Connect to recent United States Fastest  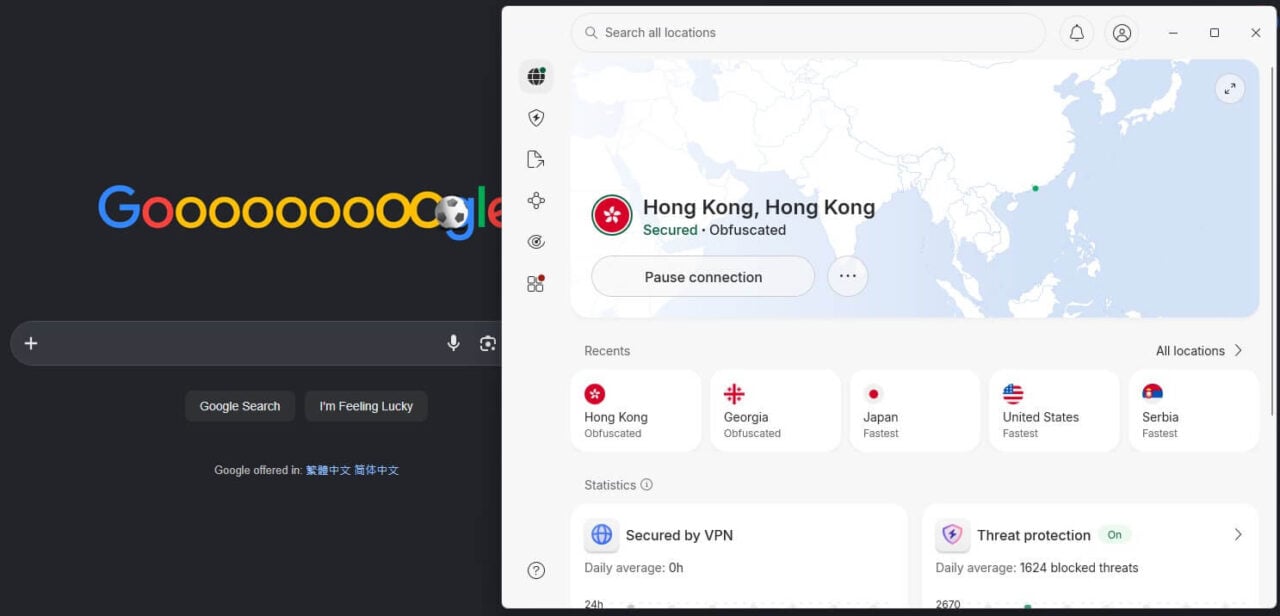click(1054, 411)
